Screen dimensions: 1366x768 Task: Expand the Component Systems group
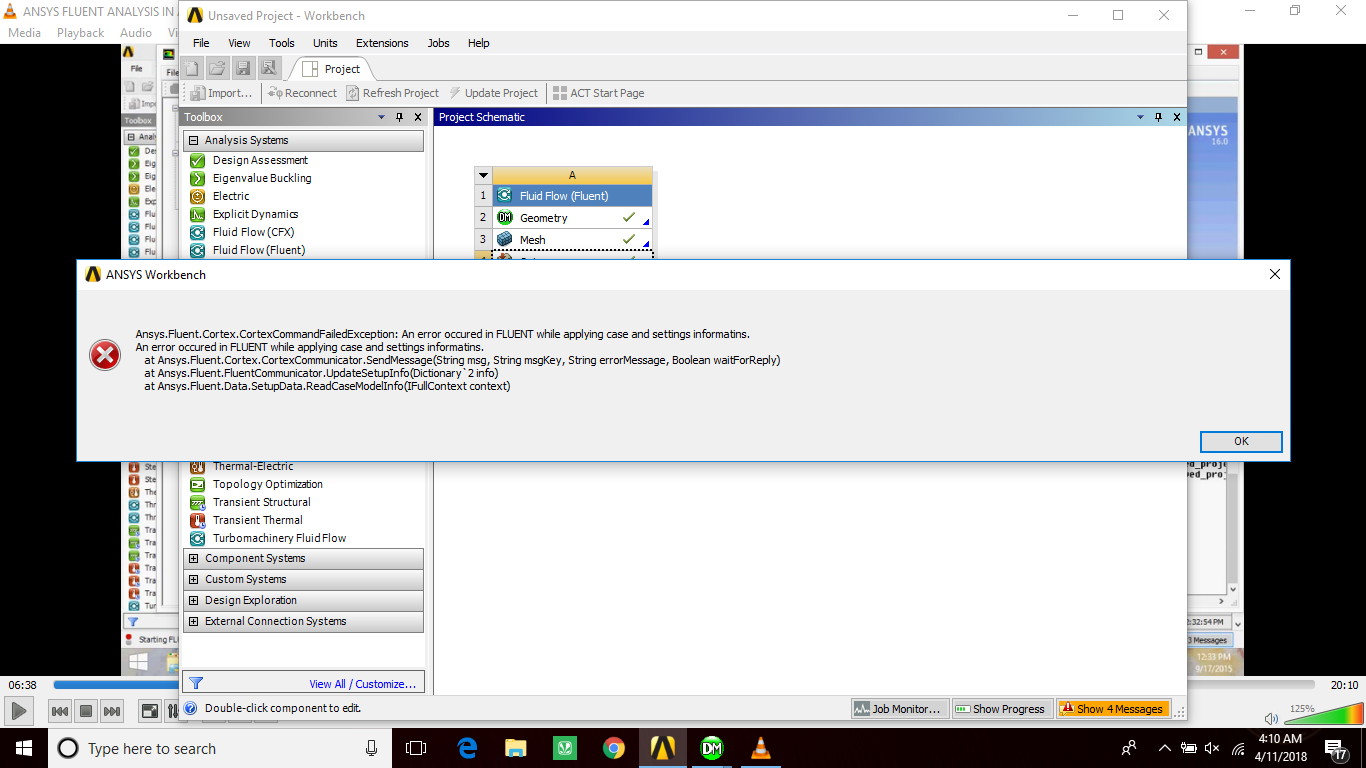pyautogui.click(x=194, y=559)
